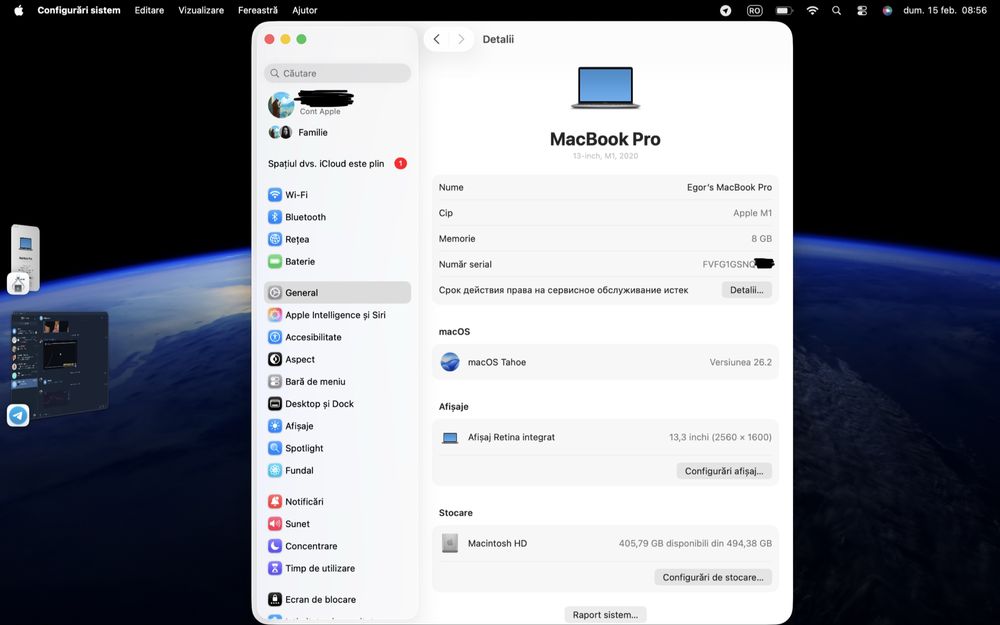Open Aspect settings pane
Screen dimensions: 1000x625
click(x=337, y=360)
